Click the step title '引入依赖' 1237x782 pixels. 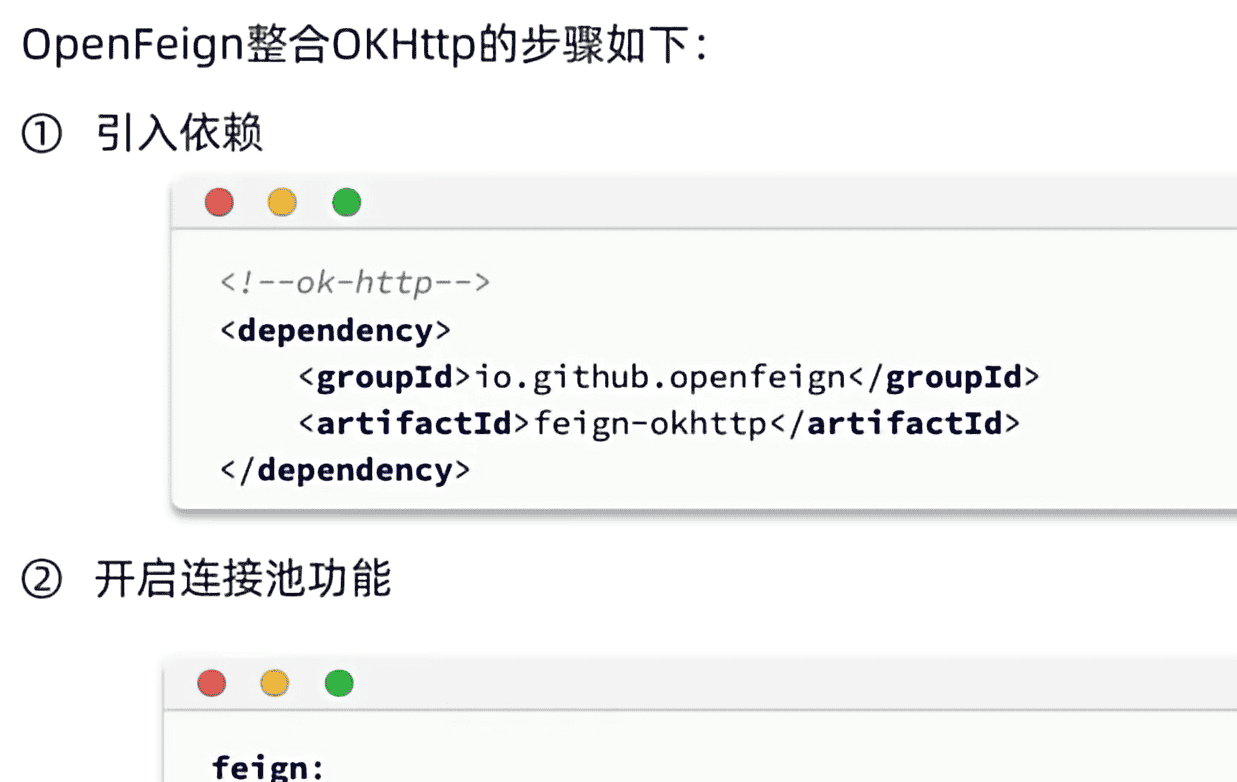pyautogui.click(x=180, y=134)
